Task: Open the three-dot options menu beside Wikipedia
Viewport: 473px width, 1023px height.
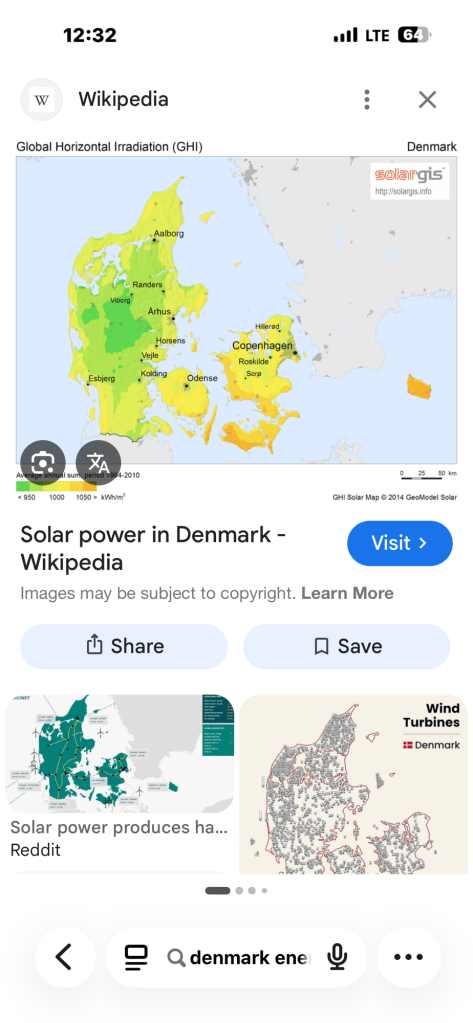Action: [367, 100]
